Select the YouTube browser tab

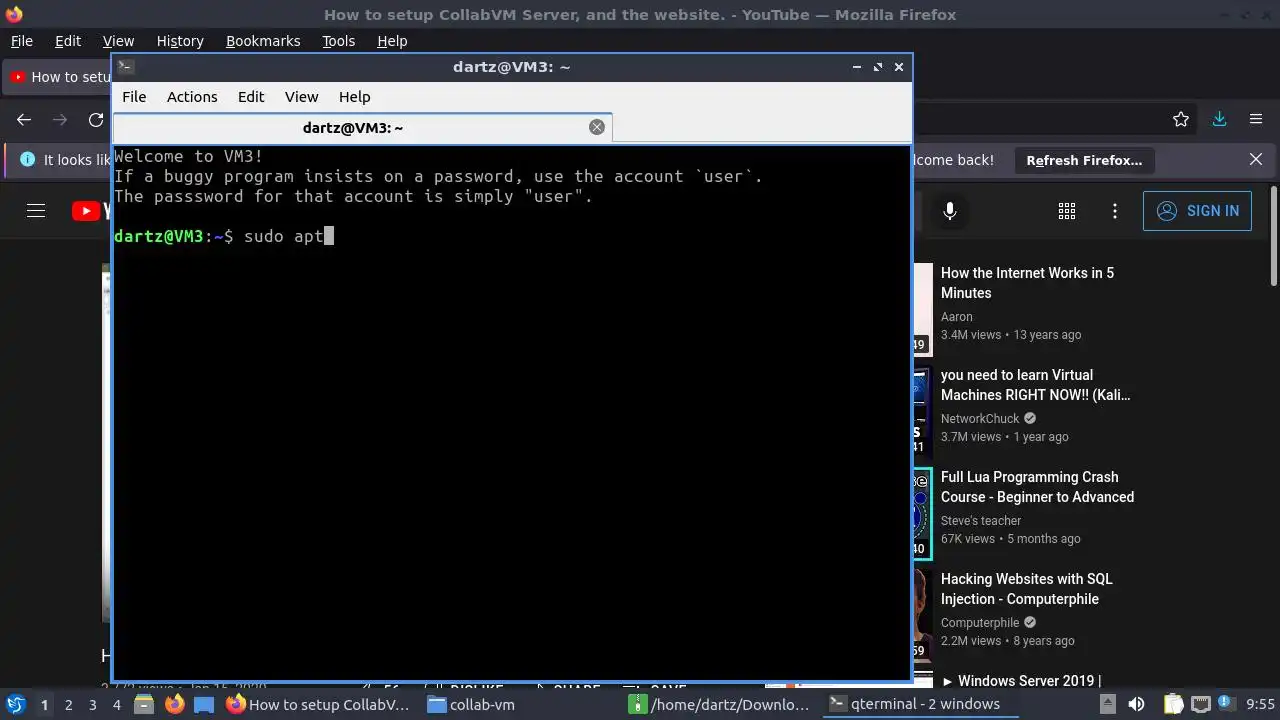(58, 77)
